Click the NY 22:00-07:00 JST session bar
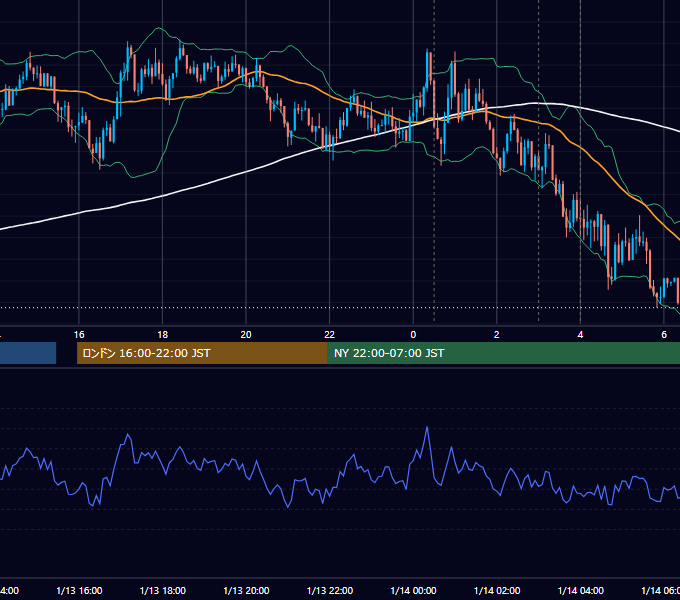The height and width of the screenshot is (600, 680). pyautogui.click(x=503, y=353)
